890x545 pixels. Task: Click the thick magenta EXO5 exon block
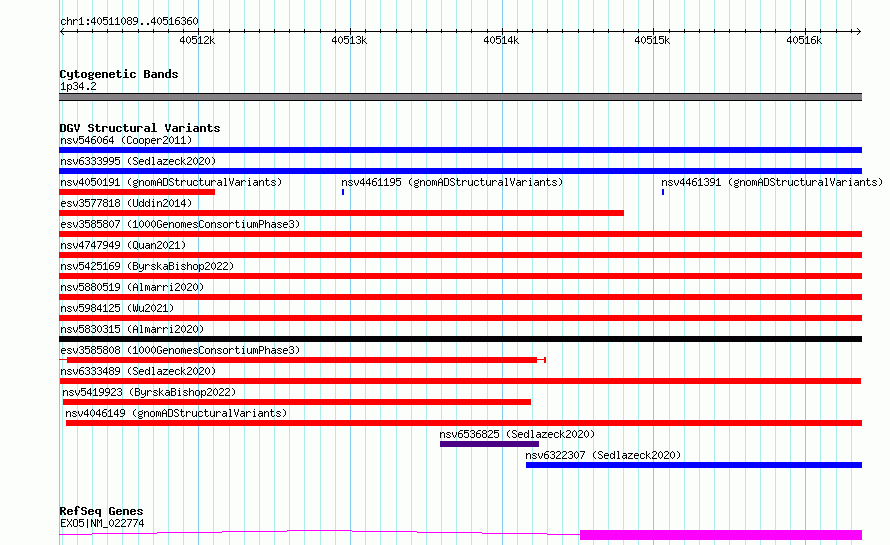point(721,535)
